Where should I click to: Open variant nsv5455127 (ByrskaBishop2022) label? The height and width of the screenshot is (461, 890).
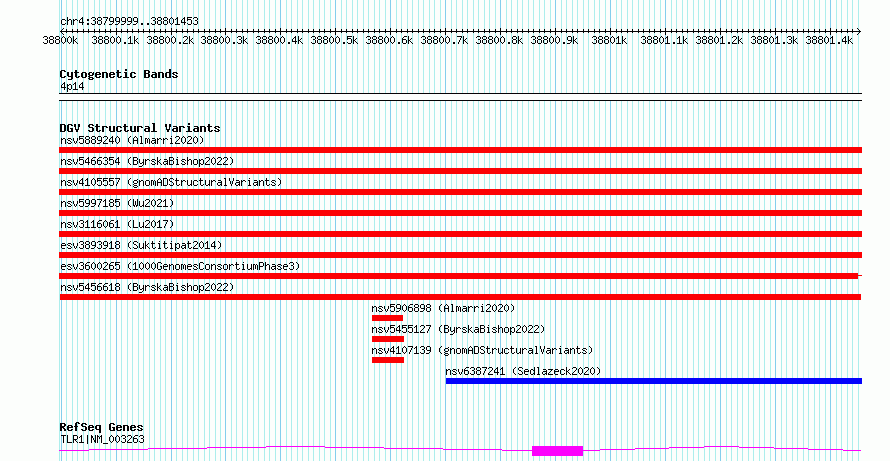click(459, 329)
